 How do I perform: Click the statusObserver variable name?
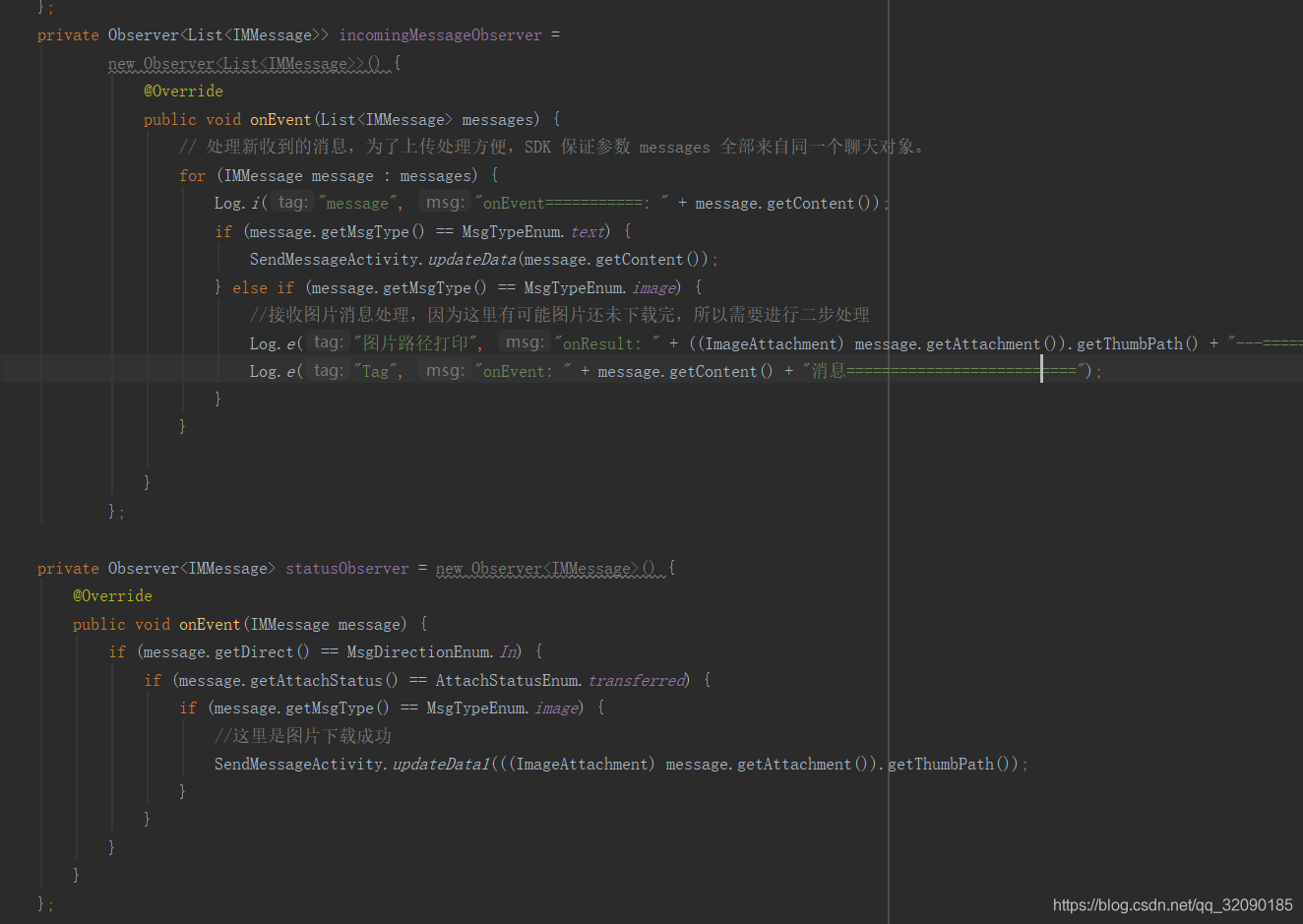coord(346,569)
